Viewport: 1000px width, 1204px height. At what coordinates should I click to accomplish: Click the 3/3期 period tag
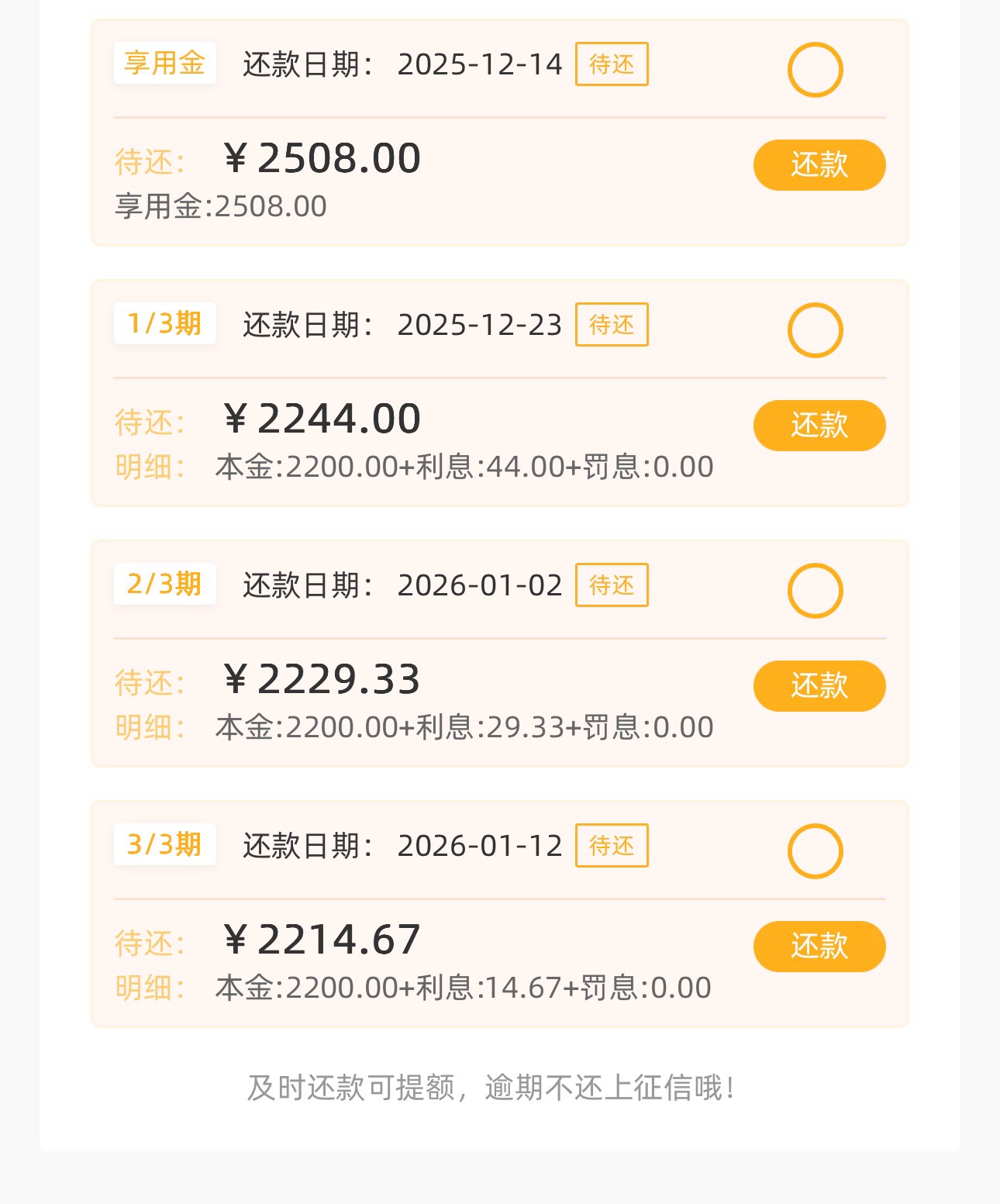[x=164, y=844]
